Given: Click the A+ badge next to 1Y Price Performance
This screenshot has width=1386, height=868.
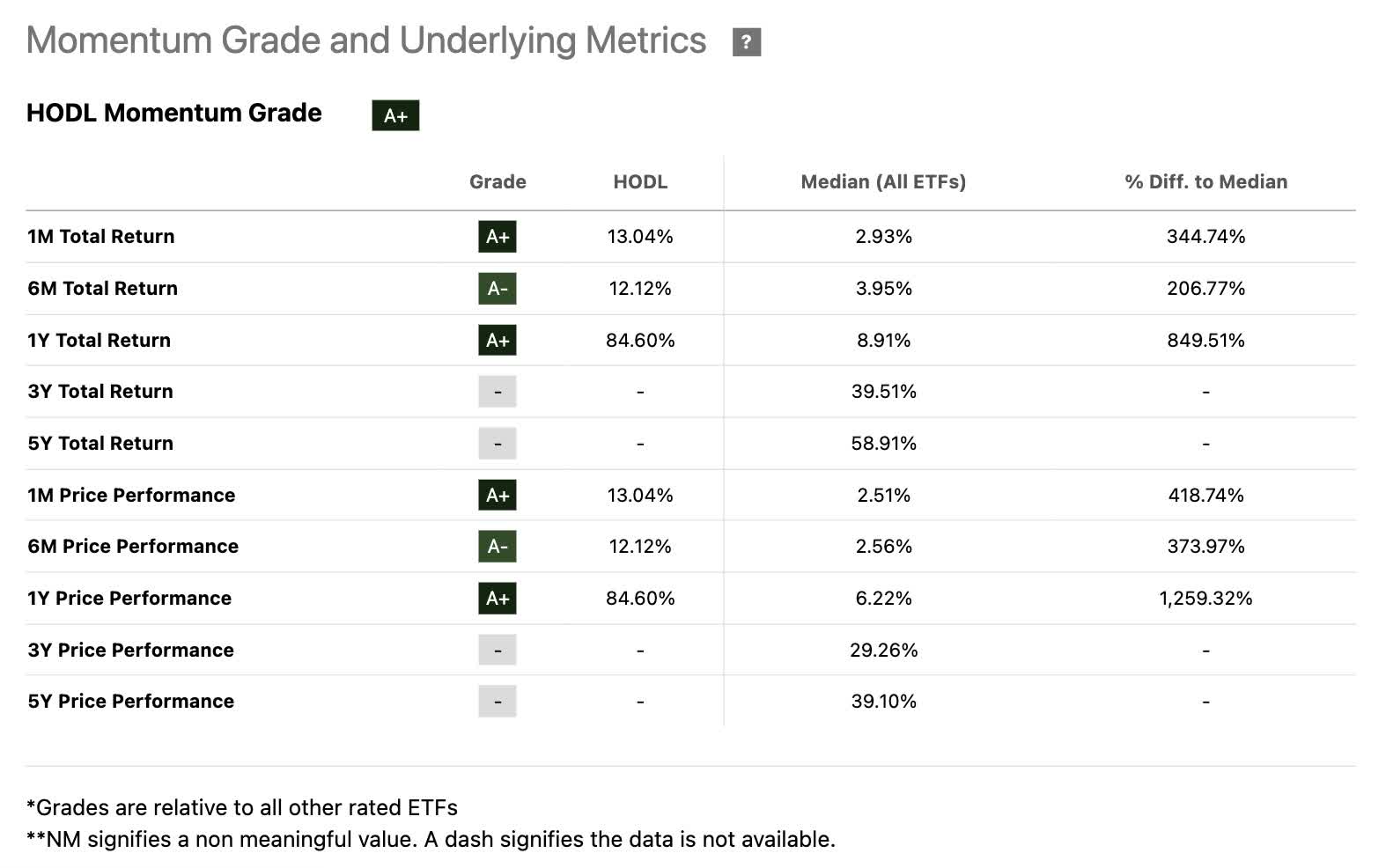Looking at the screenshot, I should (498, 599).
